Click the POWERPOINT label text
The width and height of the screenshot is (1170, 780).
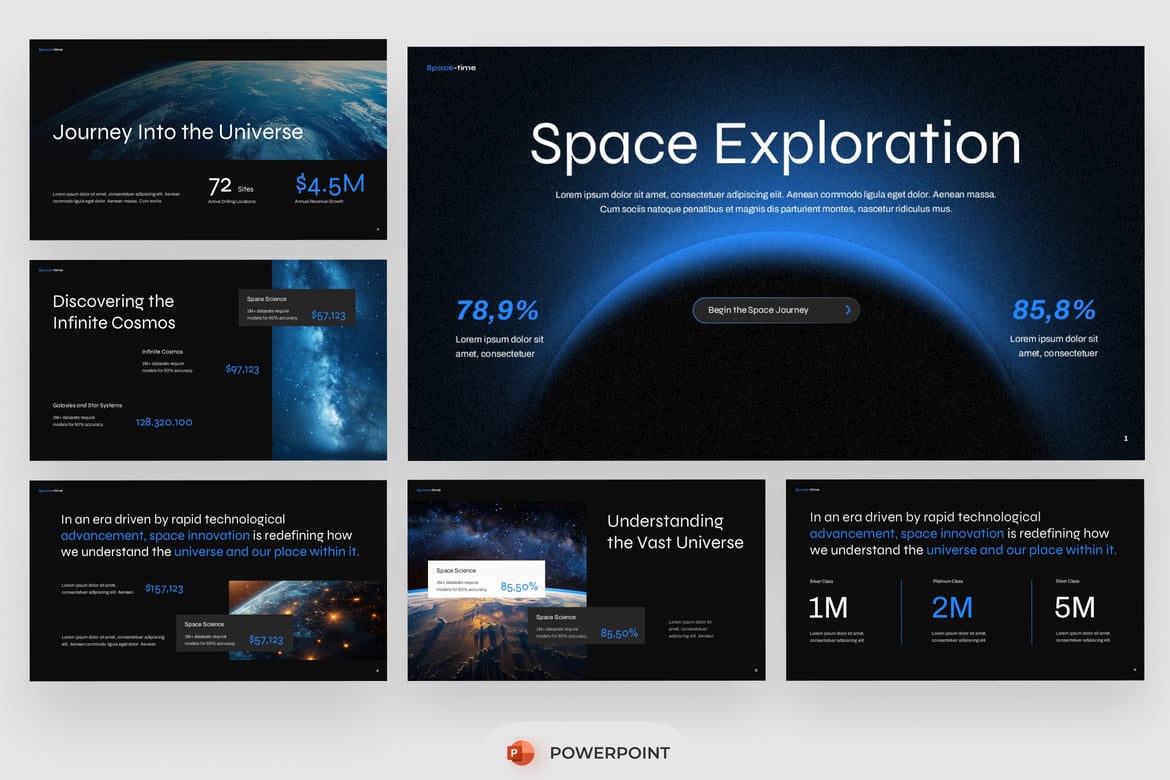click(610, 753)
